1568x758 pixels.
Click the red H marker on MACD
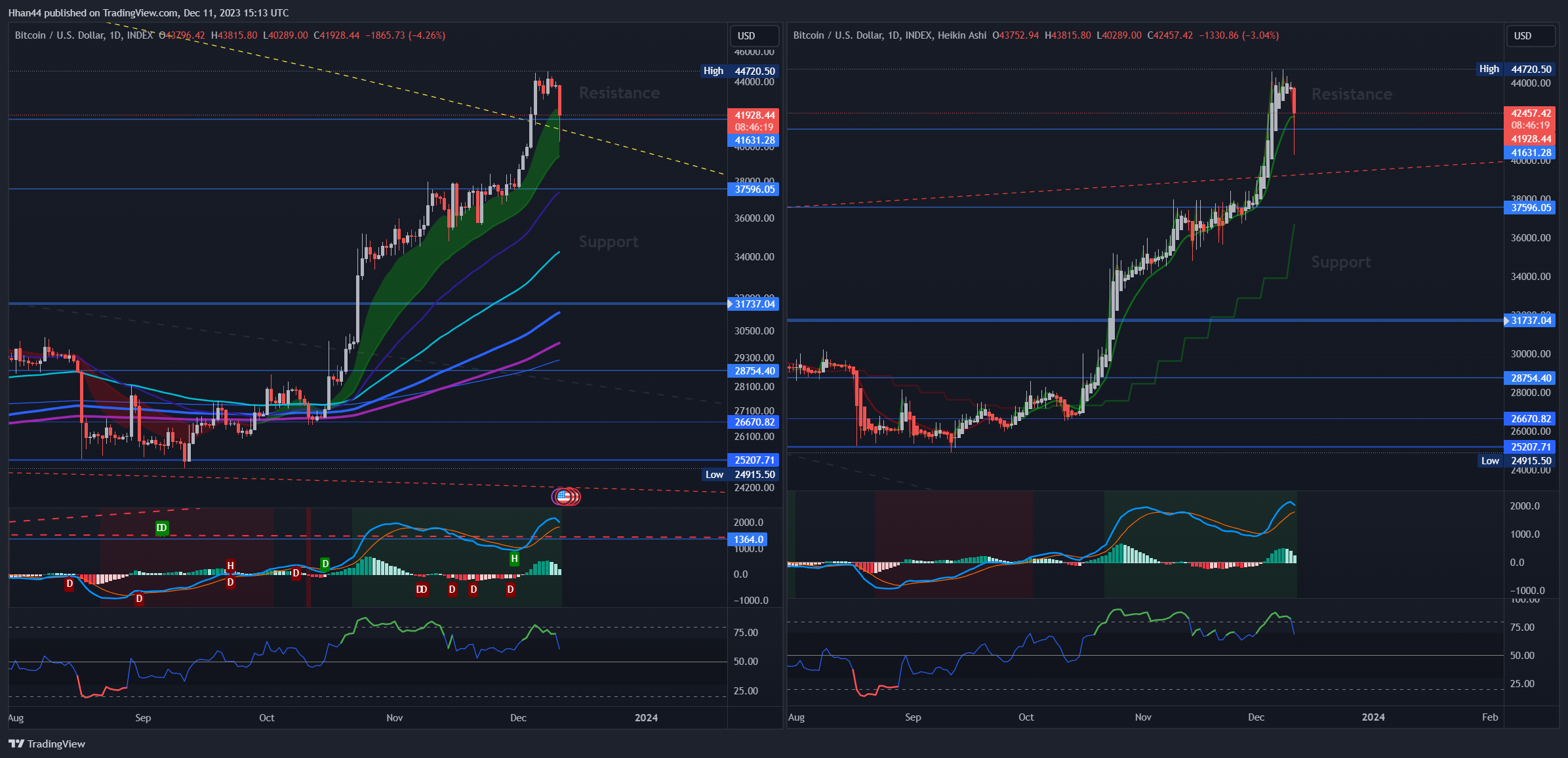click(x=230, y=566)
